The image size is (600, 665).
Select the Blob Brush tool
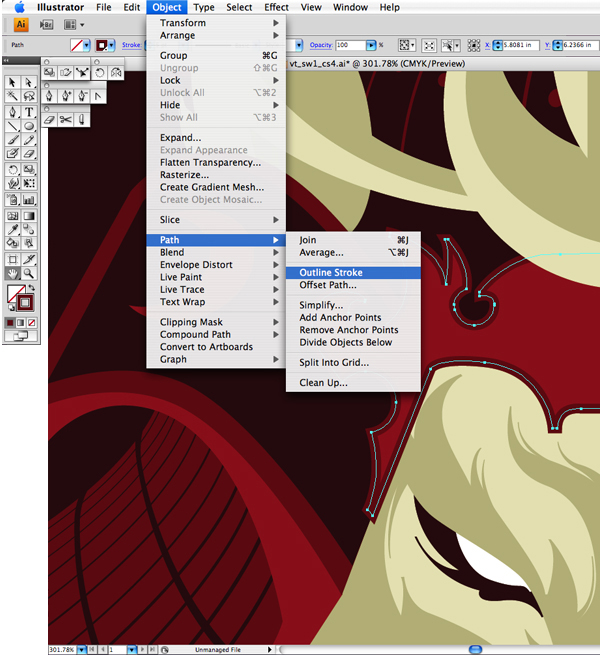pos(12,153)
